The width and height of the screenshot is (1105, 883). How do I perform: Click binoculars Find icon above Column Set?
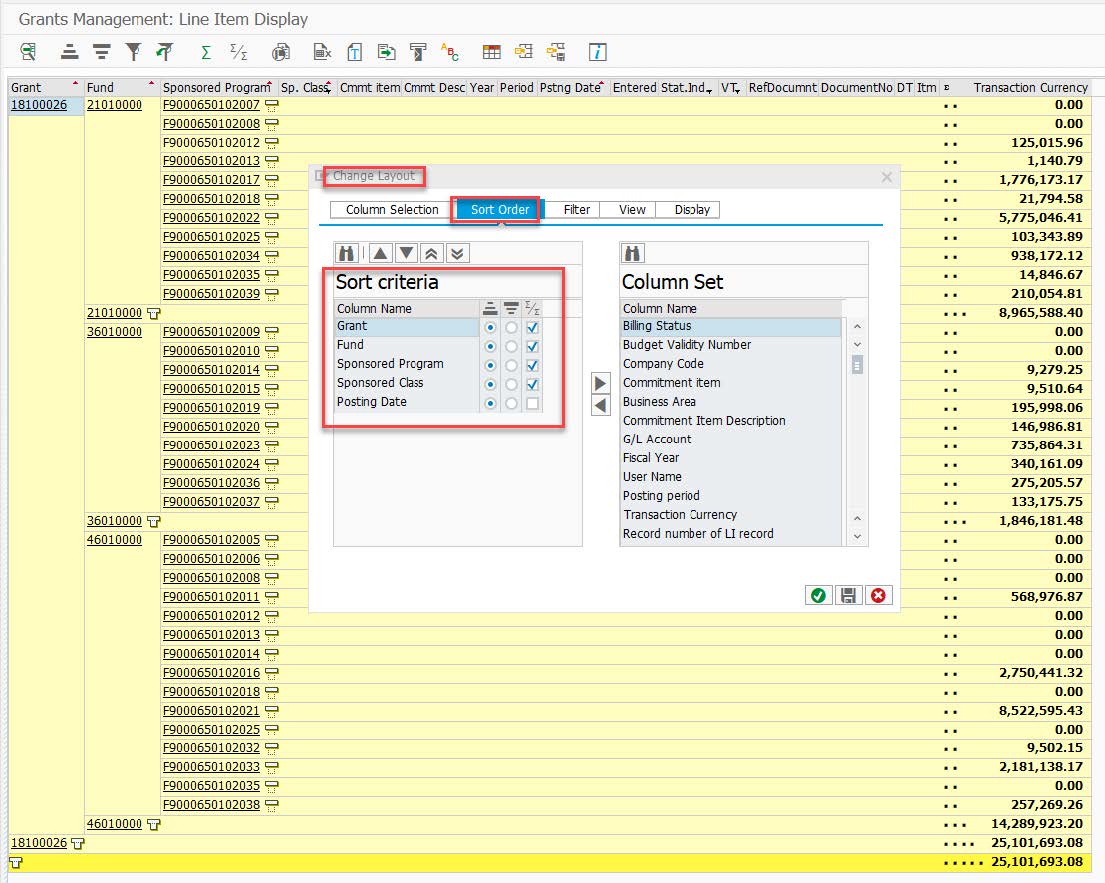pos(633,253)
